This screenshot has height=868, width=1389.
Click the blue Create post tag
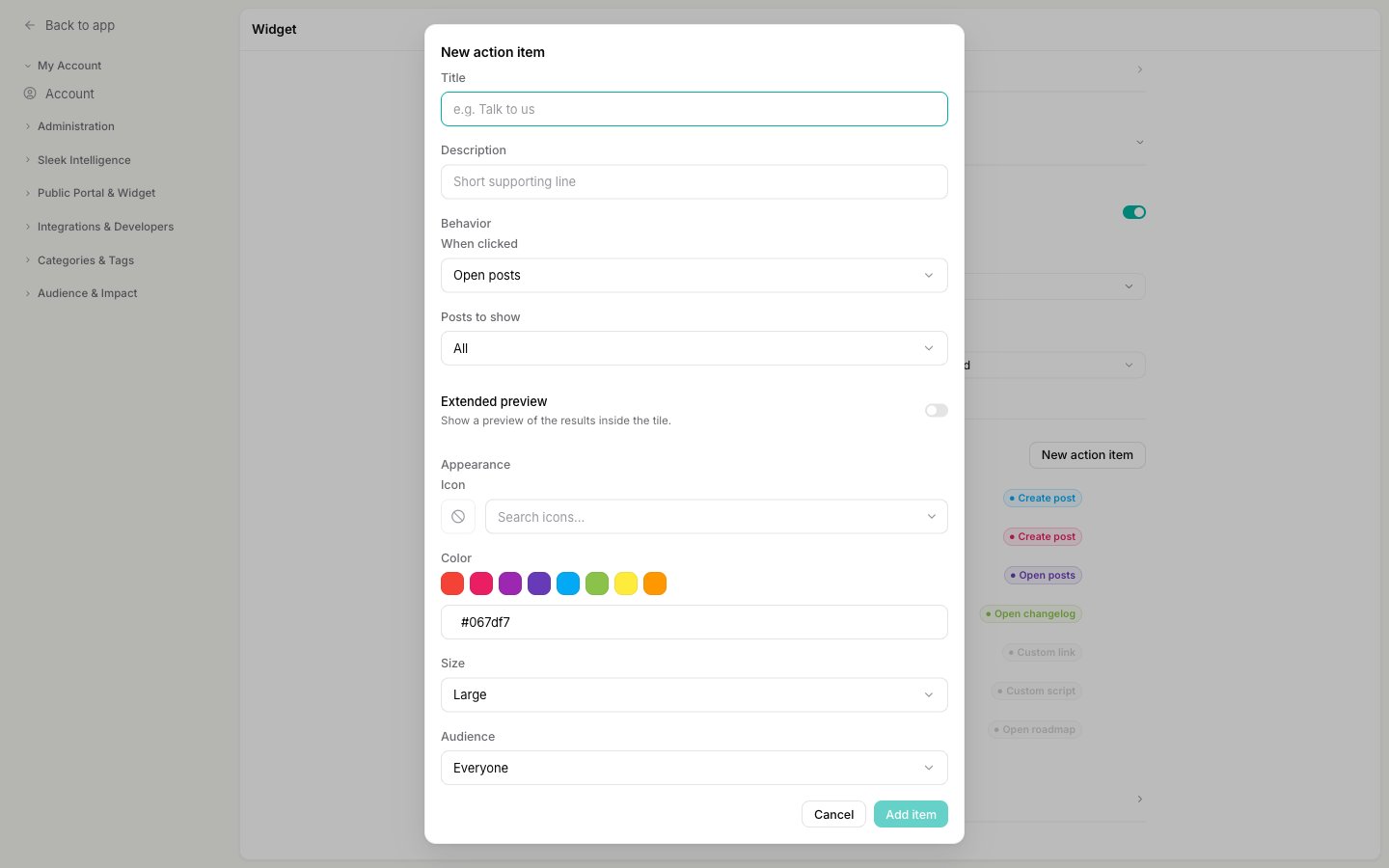[x=1043, y=499]
